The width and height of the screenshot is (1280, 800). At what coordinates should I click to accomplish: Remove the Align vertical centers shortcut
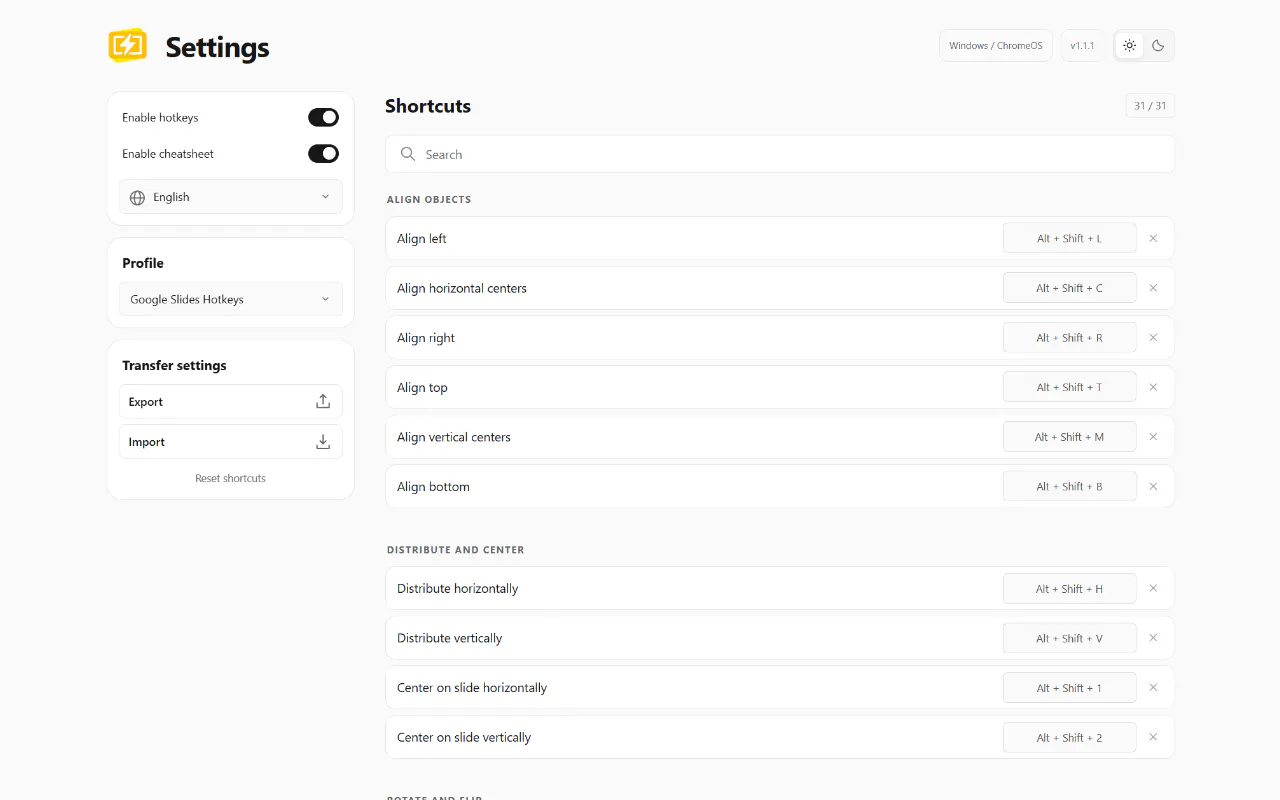(1153, 437)
